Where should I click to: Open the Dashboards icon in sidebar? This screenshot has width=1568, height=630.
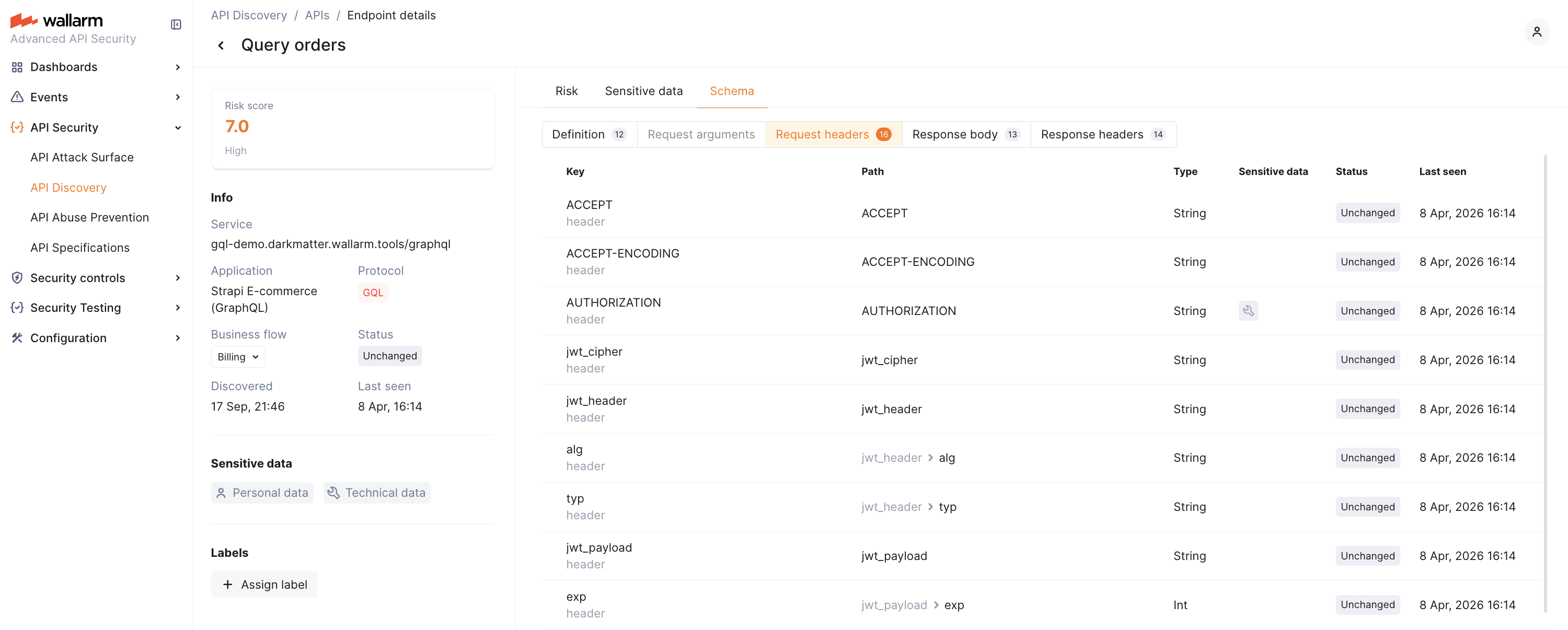(17, 67)
